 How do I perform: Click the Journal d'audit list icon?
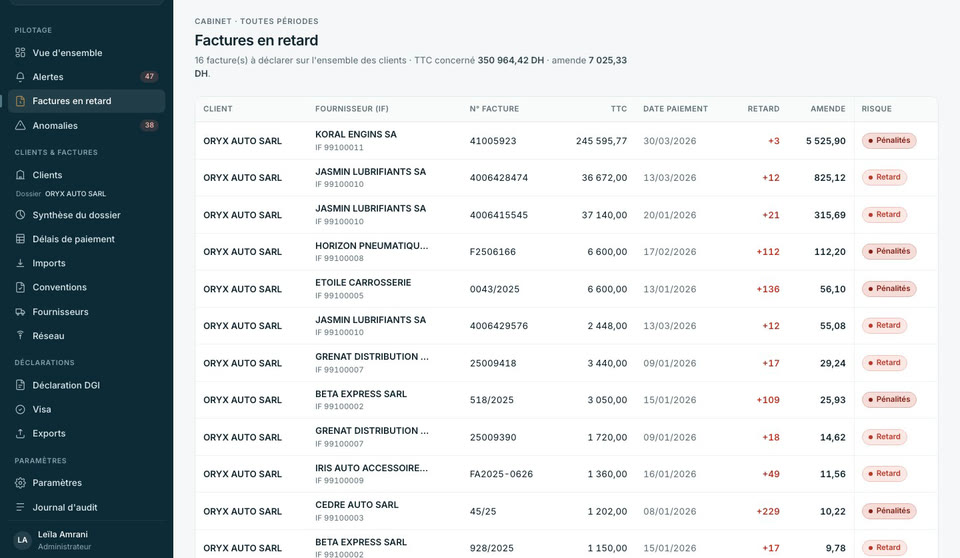tap(20, 507)
